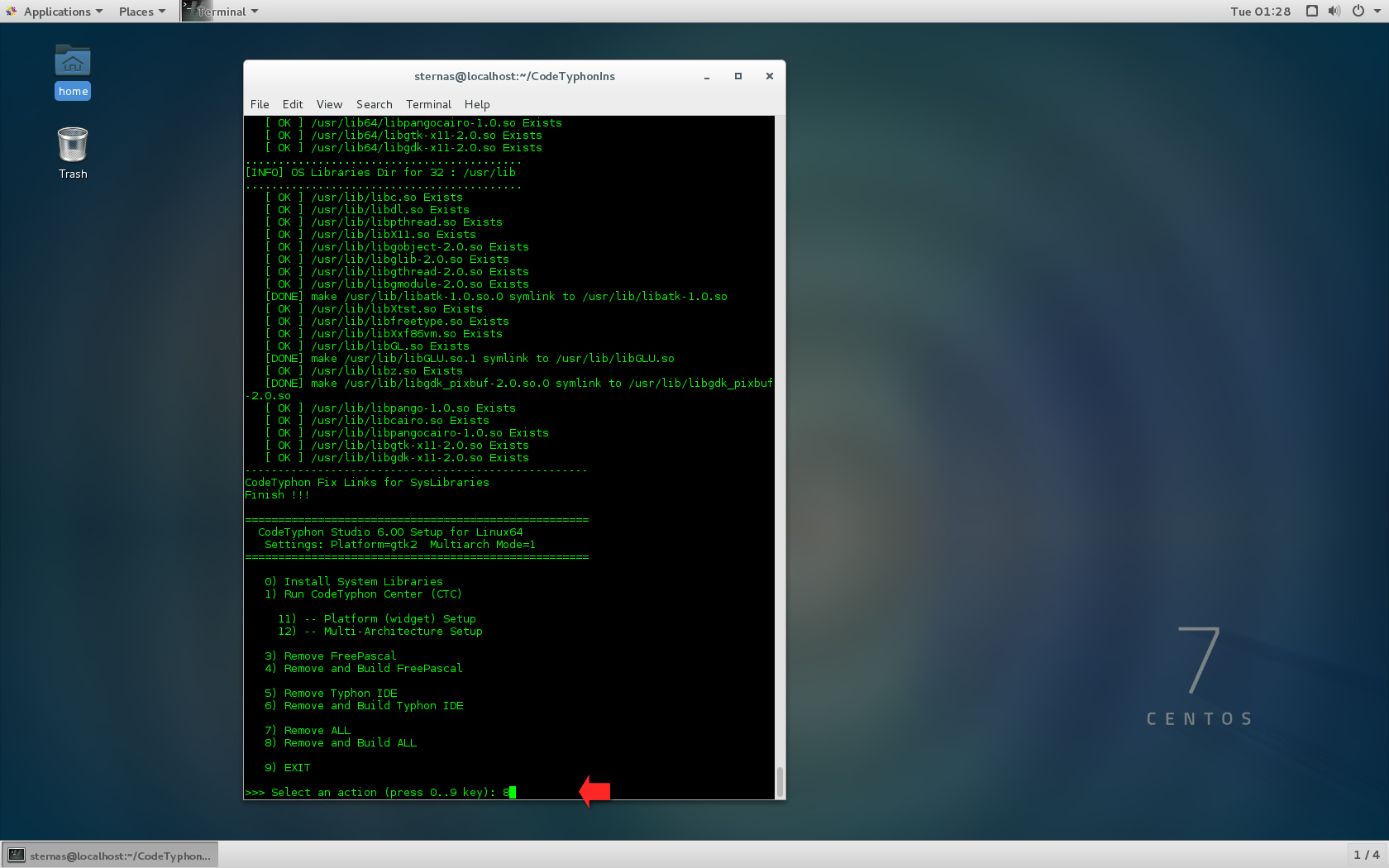Click text '1) Run CodeTyphon Center (CTC)'
Viewport: 1389px width, 868px height.
tap(364, 594)
